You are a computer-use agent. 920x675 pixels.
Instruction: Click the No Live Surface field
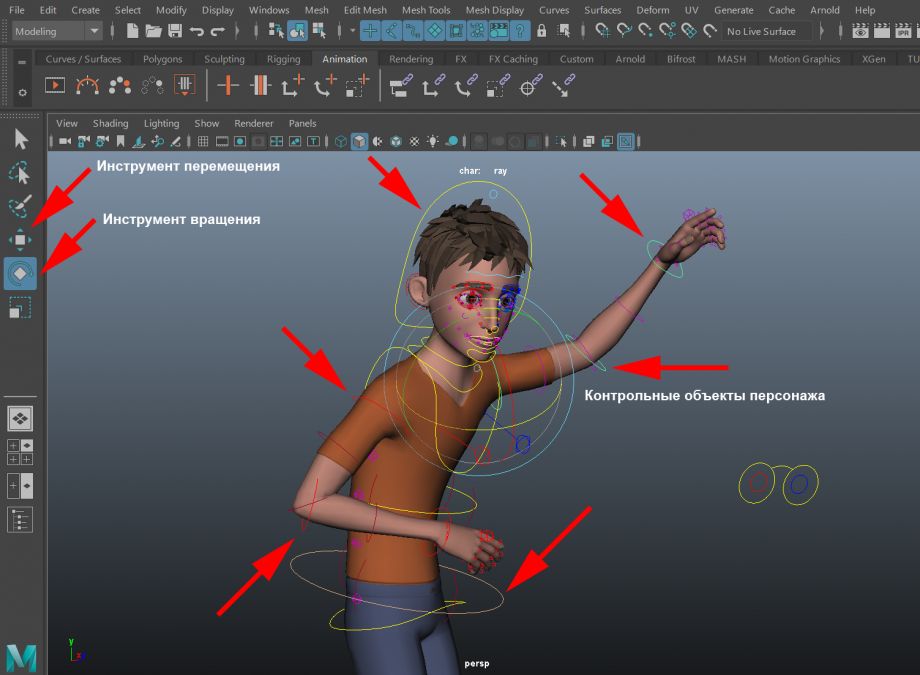pyautogui.click(x=767, y=31)
